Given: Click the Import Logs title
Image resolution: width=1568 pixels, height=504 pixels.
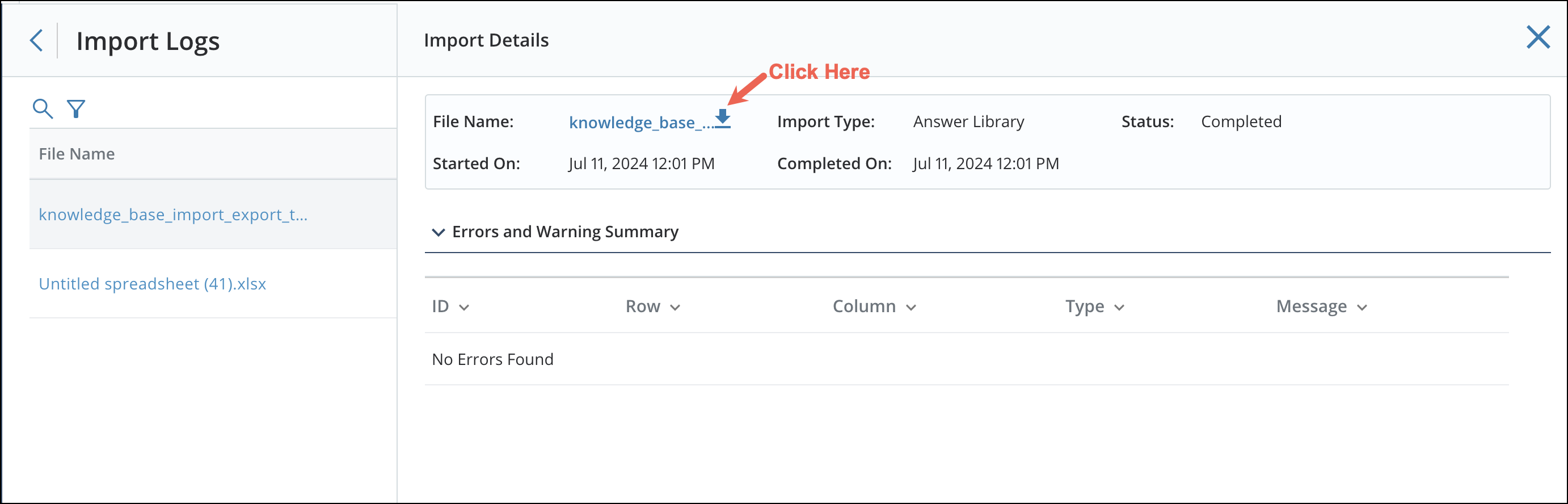Looking at the screenshot, I should click(x=148, y=41).
